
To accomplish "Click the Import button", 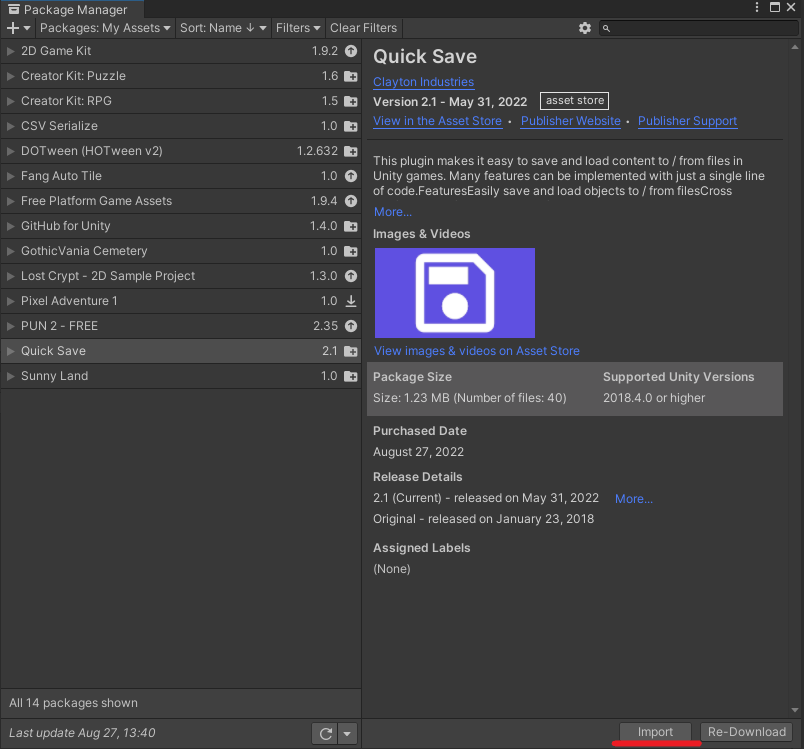I will click(655, 732).
